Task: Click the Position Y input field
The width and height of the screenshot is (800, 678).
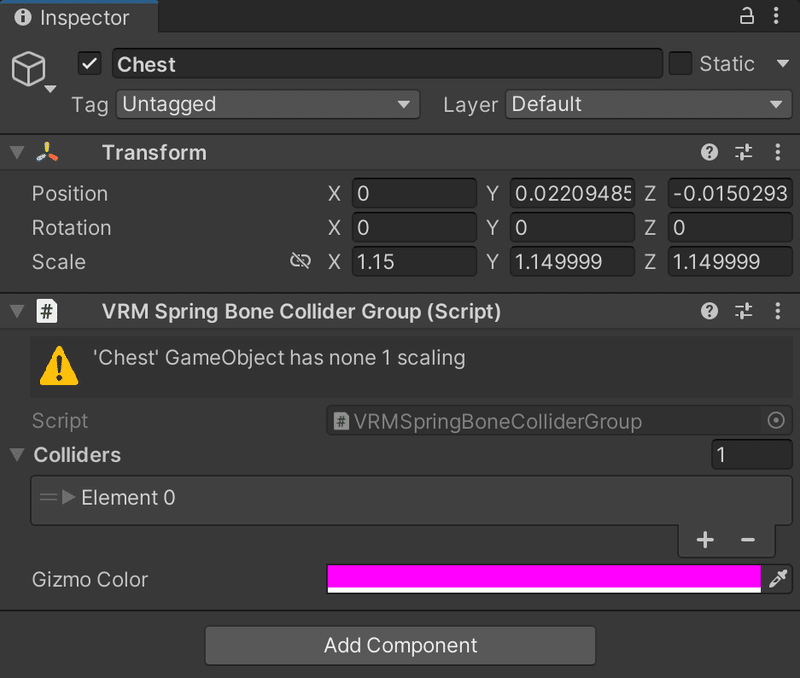Action: click(572, 193)
